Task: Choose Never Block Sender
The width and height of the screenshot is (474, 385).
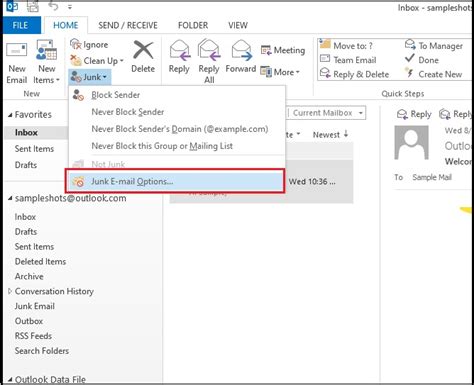Action: point(177,112)
